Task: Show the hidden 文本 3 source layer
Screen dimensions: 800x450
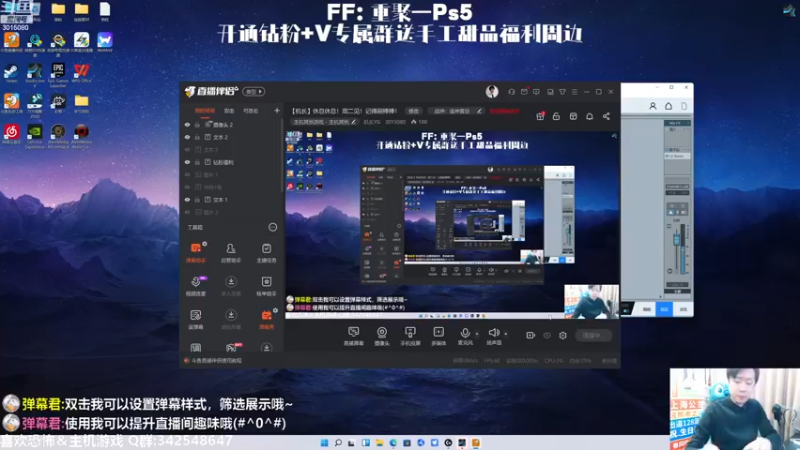Action: tap(187, 150)
